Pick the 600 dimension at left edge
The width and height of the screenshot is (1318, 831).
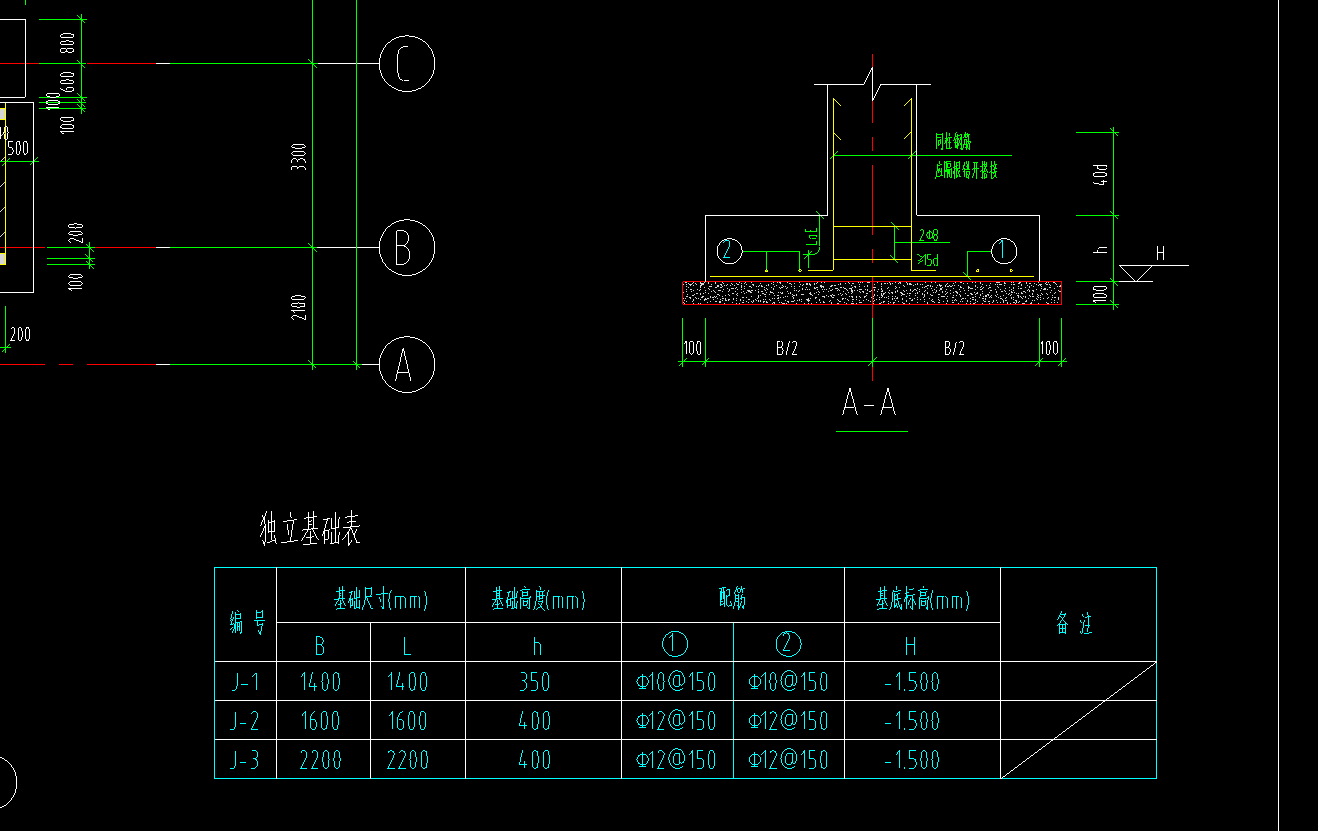tap(68, 81)
